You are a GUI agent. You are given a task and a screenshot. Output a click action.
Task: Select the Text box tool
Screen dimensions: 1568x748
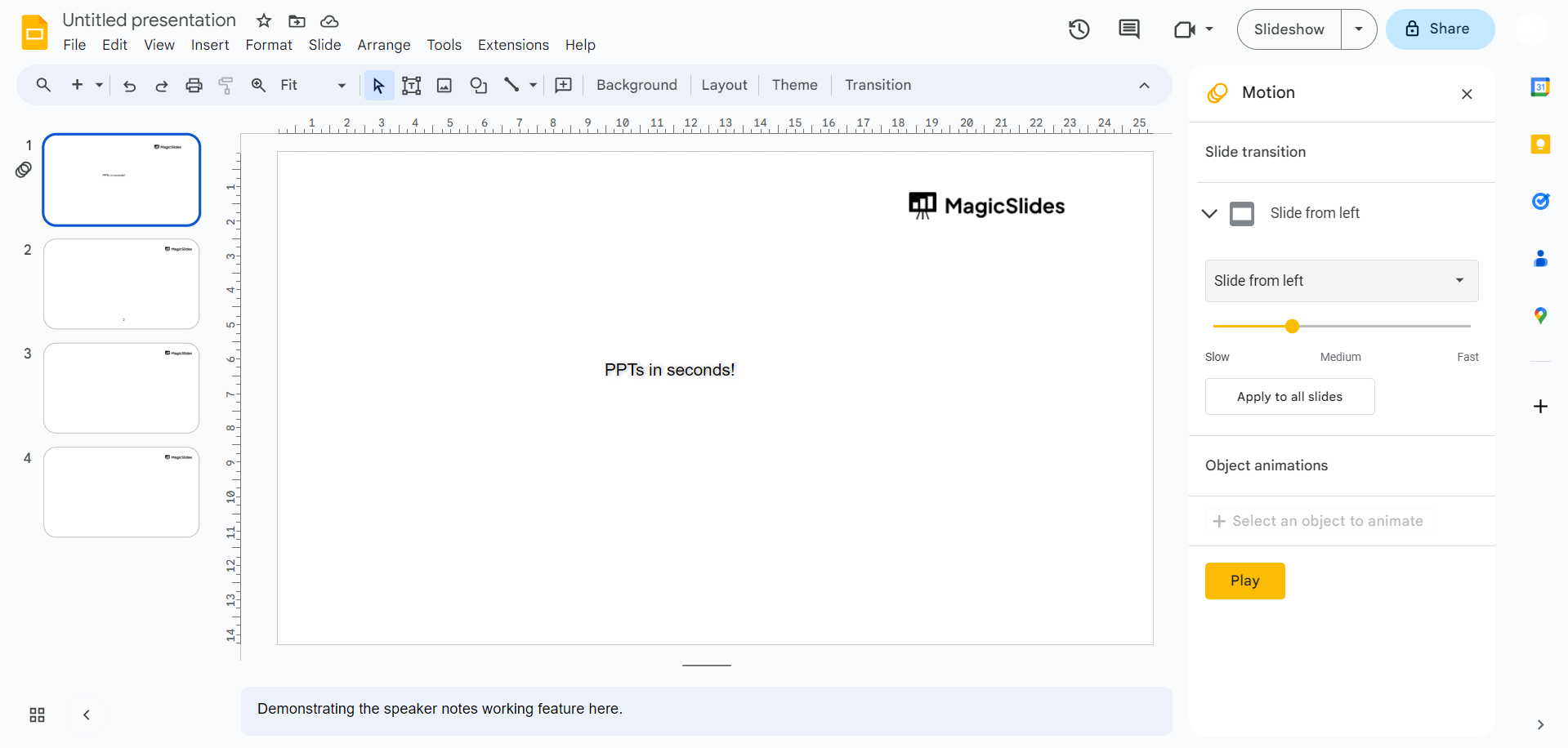411,86
